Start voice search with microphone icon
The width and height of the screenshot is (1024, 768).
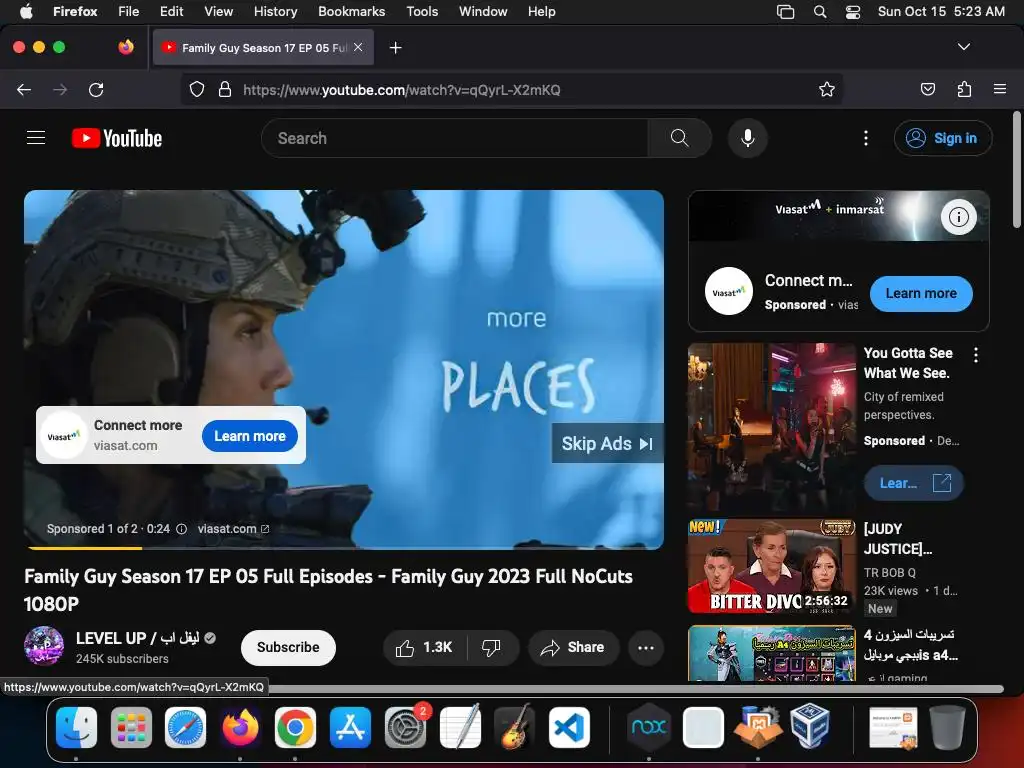[748, 138]
